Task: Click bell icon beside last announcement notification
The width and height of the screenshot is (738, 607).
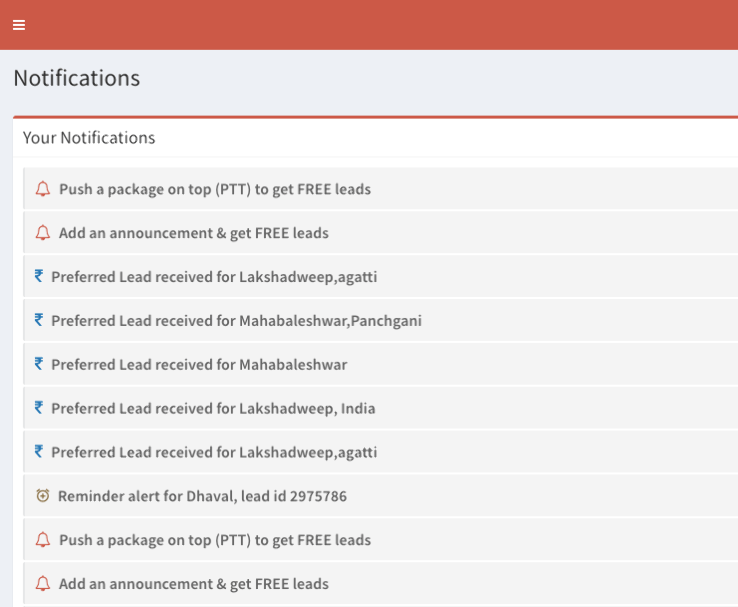Action: 43,583
